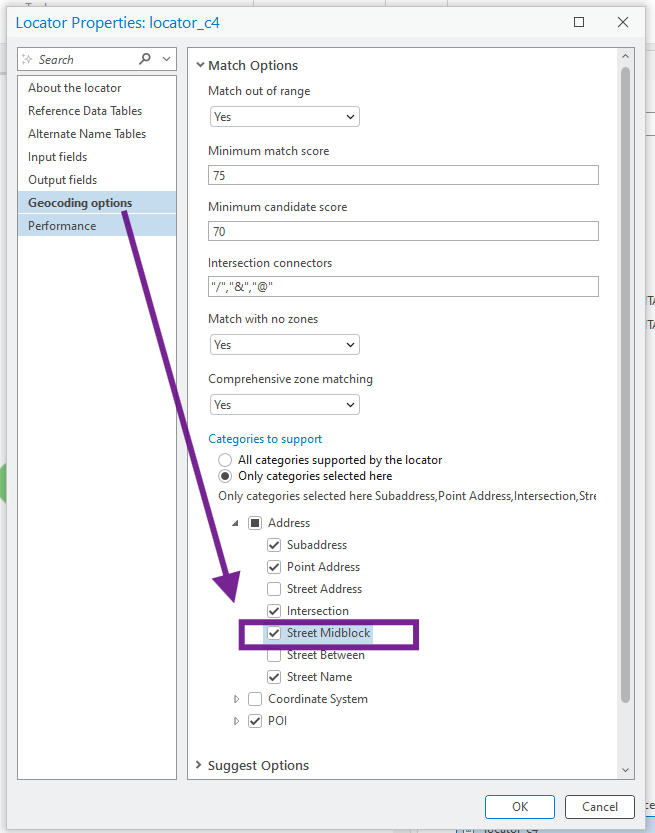The width and height of the screenshot is (655, 833).
Task: Open the search options dropdown arrow
Action: pyautogui.click(x=164, y=59)
